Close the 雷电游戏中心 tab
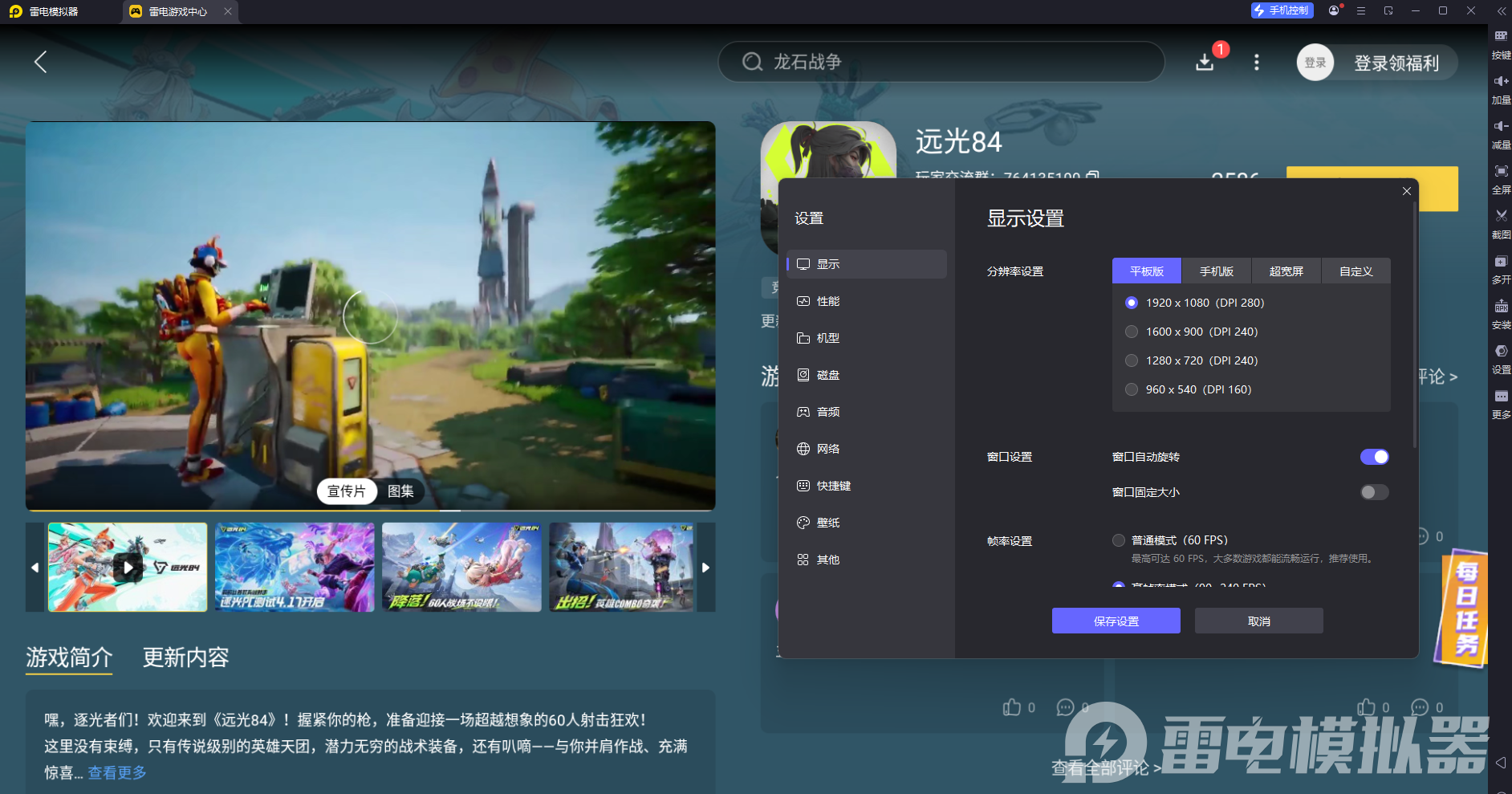Viewport: 1512px width, 794px height. (x=228, y=11)
